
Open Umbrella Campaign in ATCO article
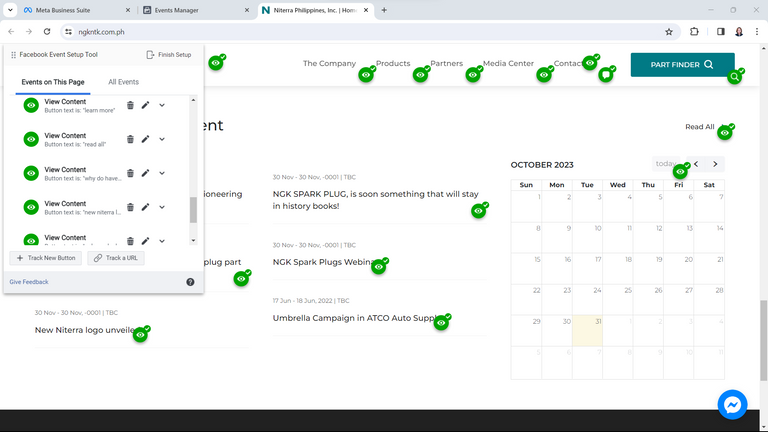point(354,318)
